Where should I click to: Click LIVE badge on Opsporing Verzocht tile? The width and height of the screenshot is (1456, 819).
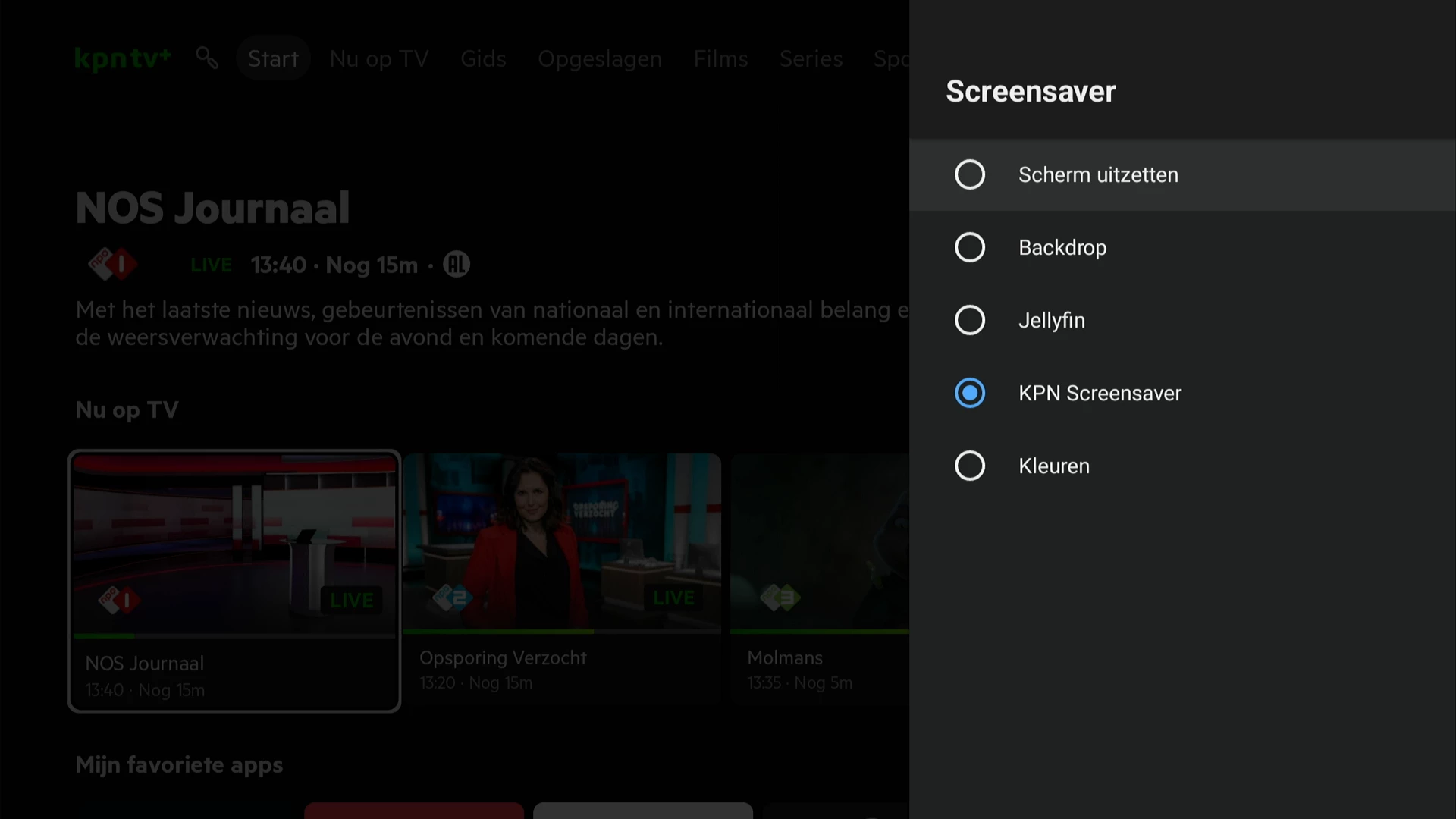point(673,598)
